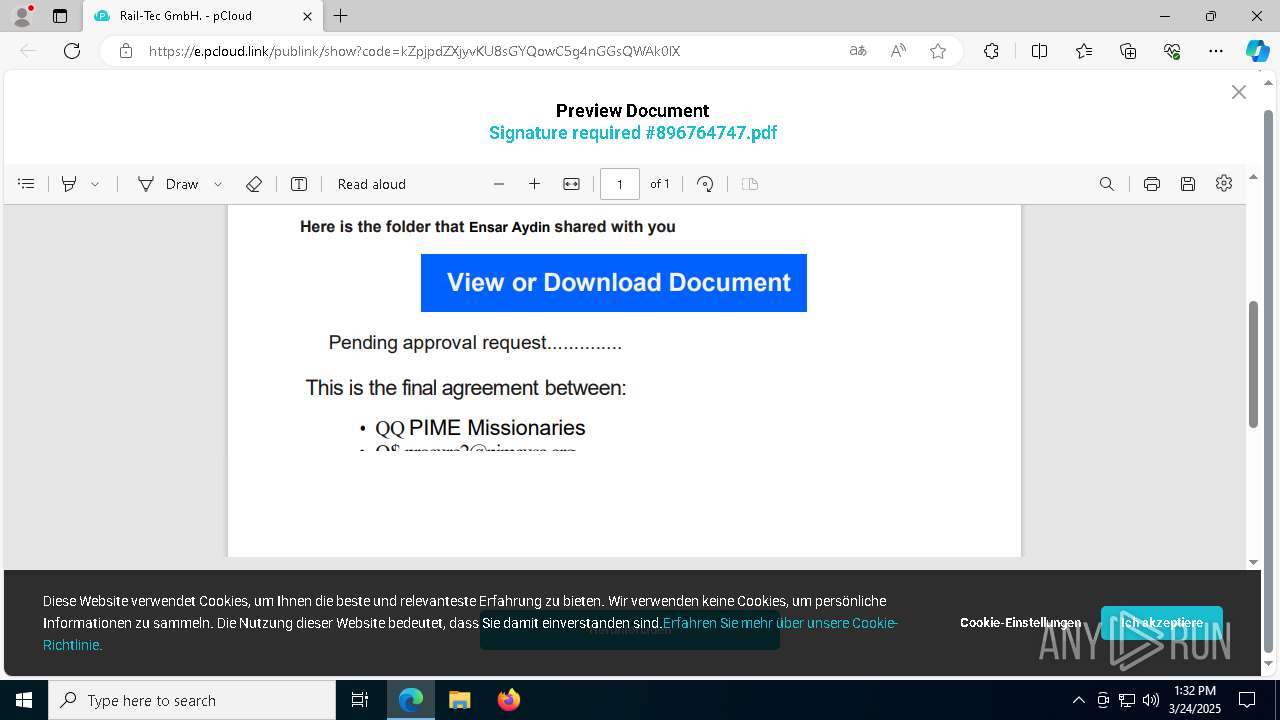Screen dimensions: 1280x720
Task: Open browser Extensions puzzle icon
Action: pos(991,51)
